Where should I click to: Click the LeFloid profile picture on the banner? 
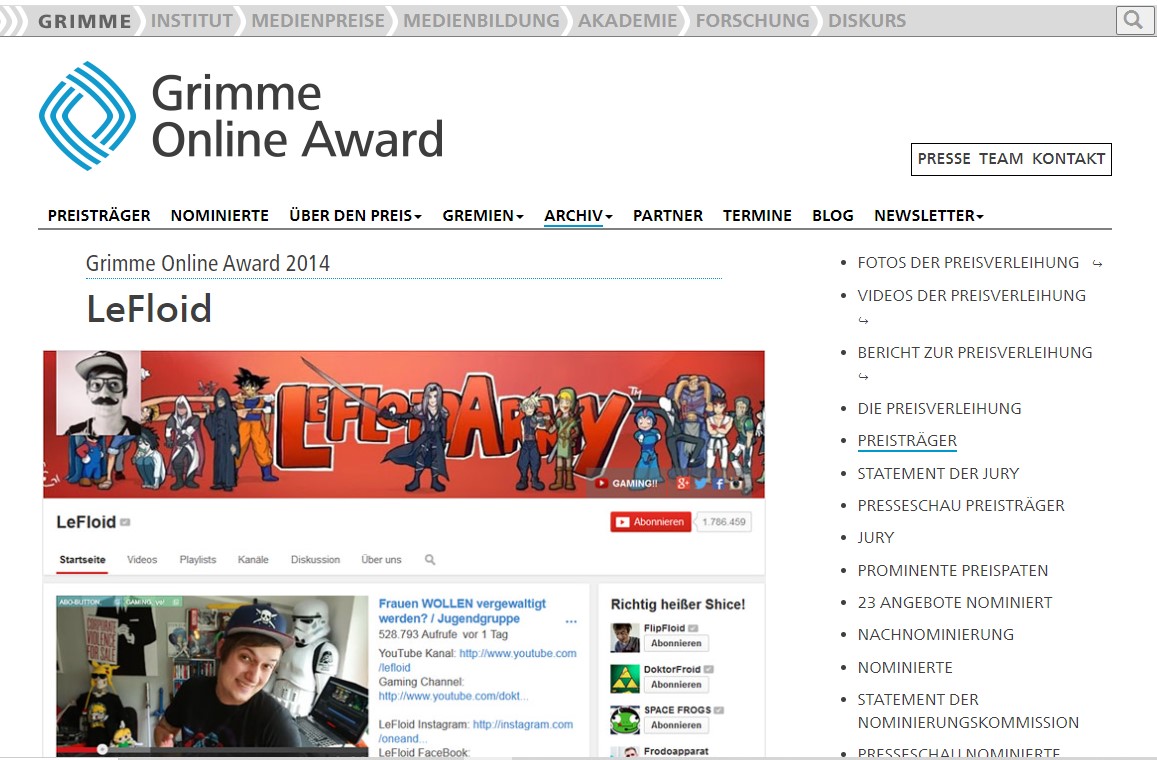click(100, 394)
